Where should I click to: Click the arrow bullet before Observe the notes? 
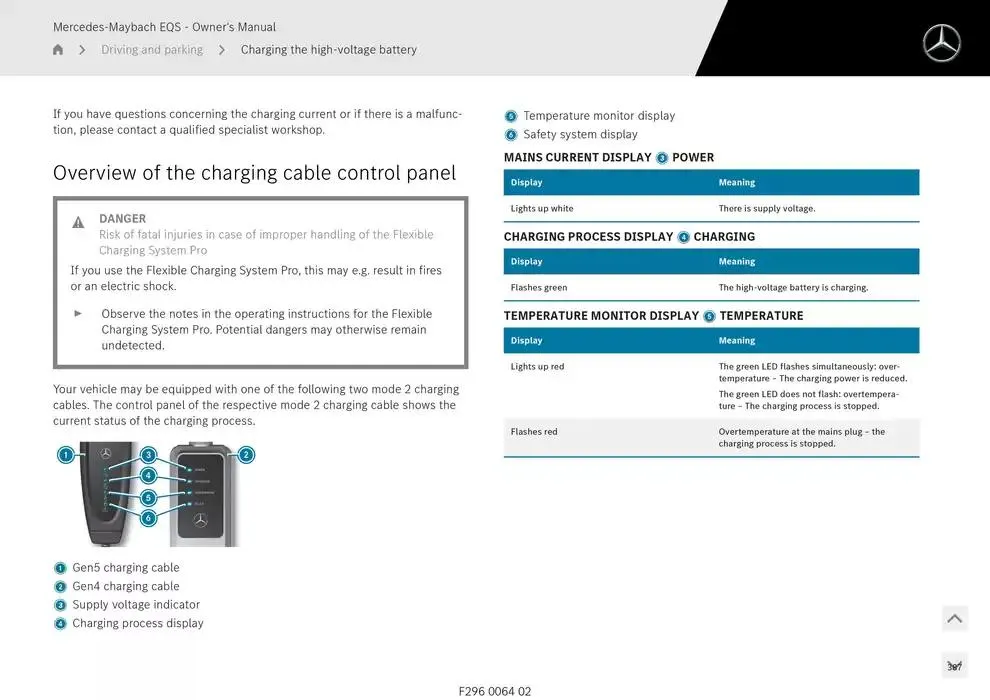coord(78,313)
